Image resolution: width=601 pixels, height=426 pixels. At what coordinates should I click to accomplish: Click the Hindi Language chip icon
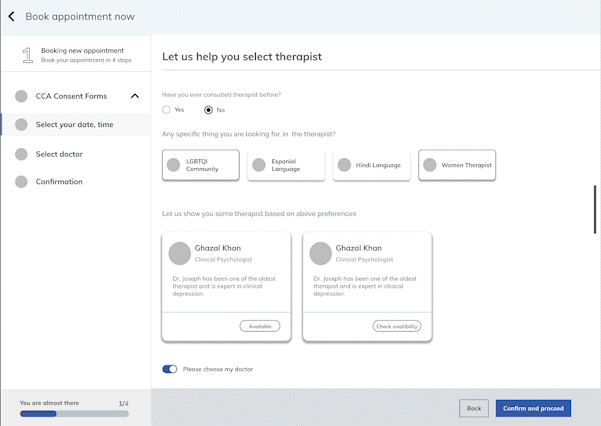[345, 165]
